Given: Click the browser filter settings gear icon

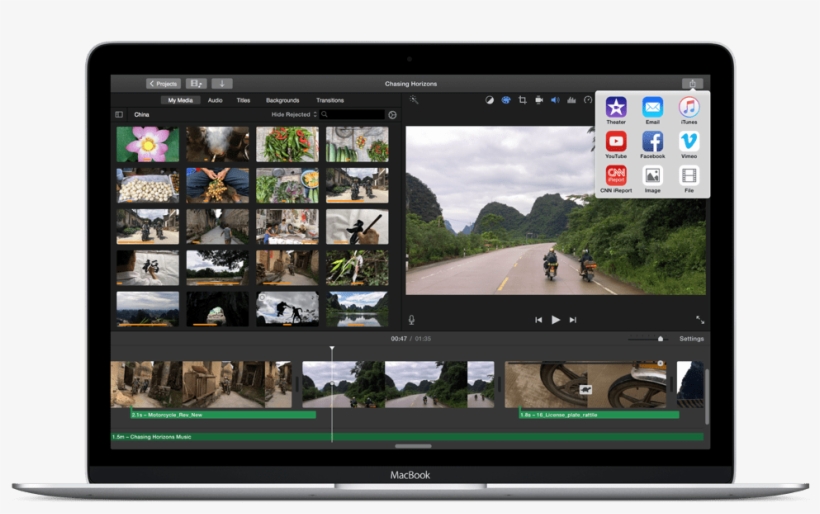Looking at the screenshot, I should 392,115.
